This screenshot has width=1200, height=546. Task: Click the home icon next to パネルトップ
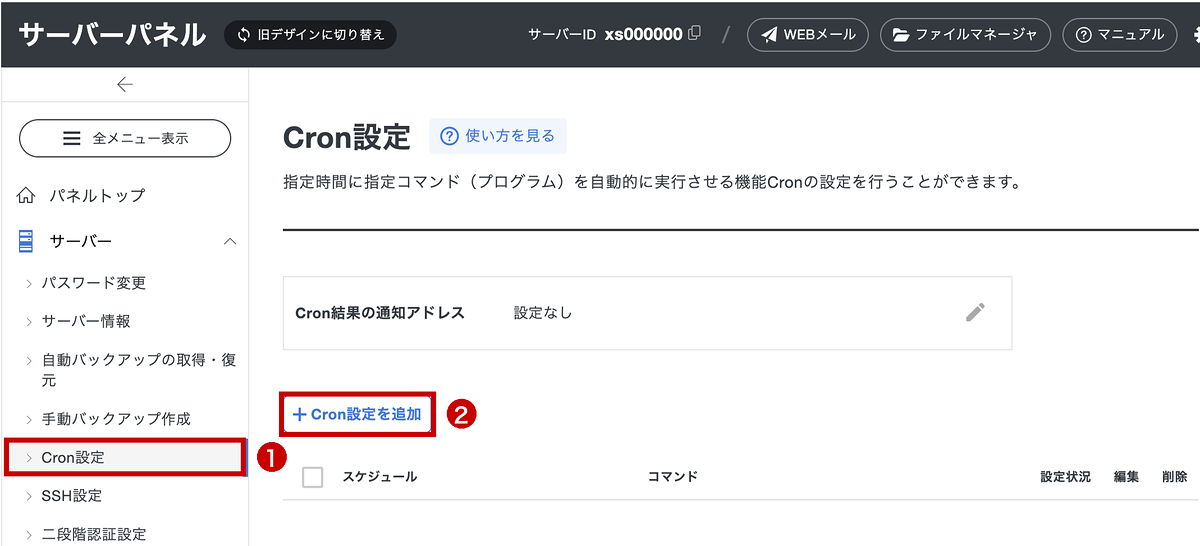[x=27, y=195]
